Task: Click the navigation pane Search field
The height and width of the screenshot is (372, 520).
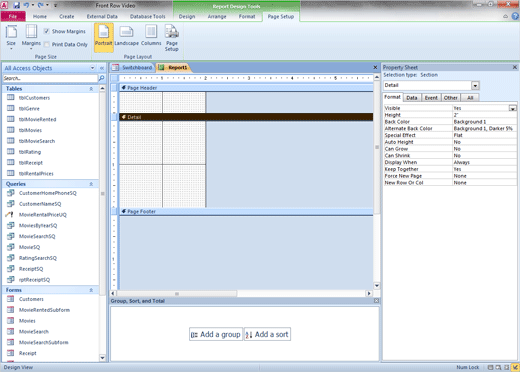Action: click(x=50, y=78)
